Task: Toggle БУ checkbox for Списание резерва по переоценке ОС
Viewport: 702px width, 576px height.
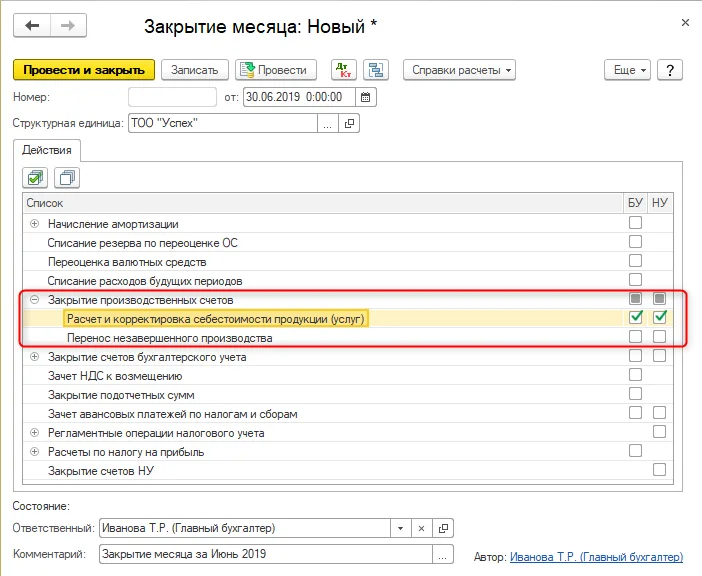Action: click(635, 242)
